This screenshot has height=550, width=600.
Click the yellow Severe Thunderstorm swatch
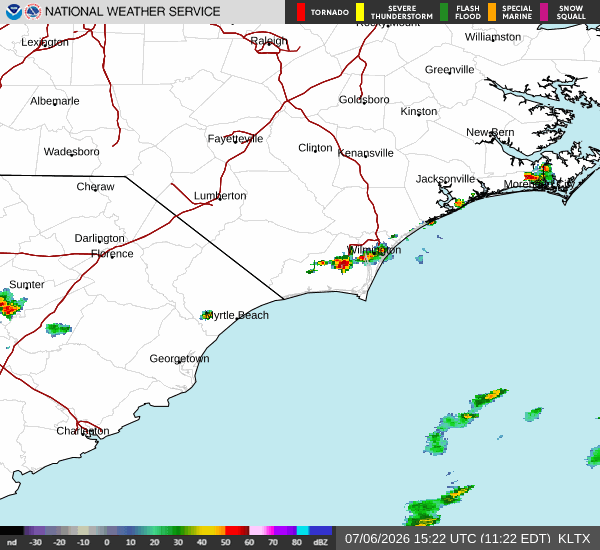(360, 12)
